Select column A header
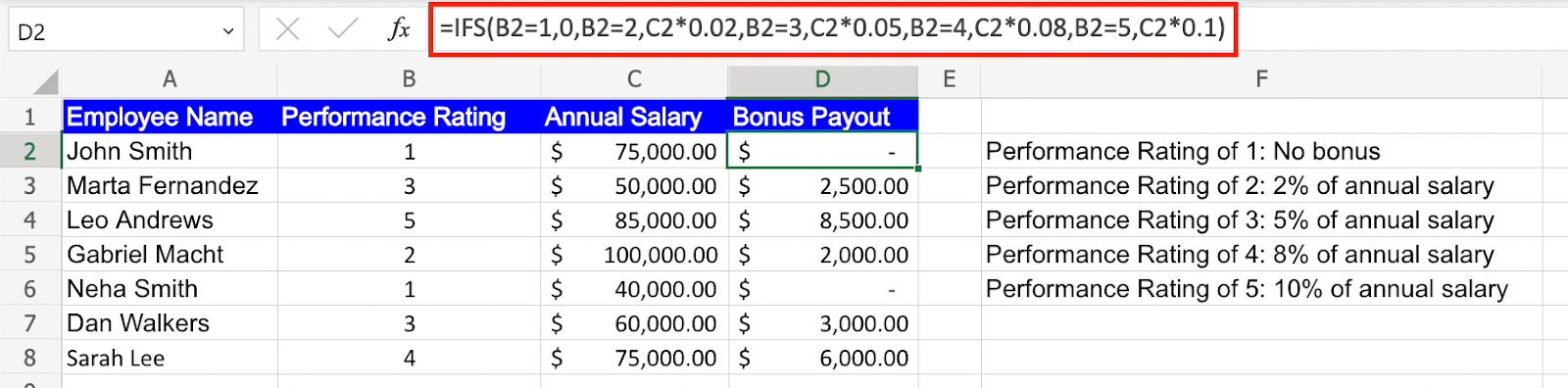1568x388 pixels. coord(170,79)
